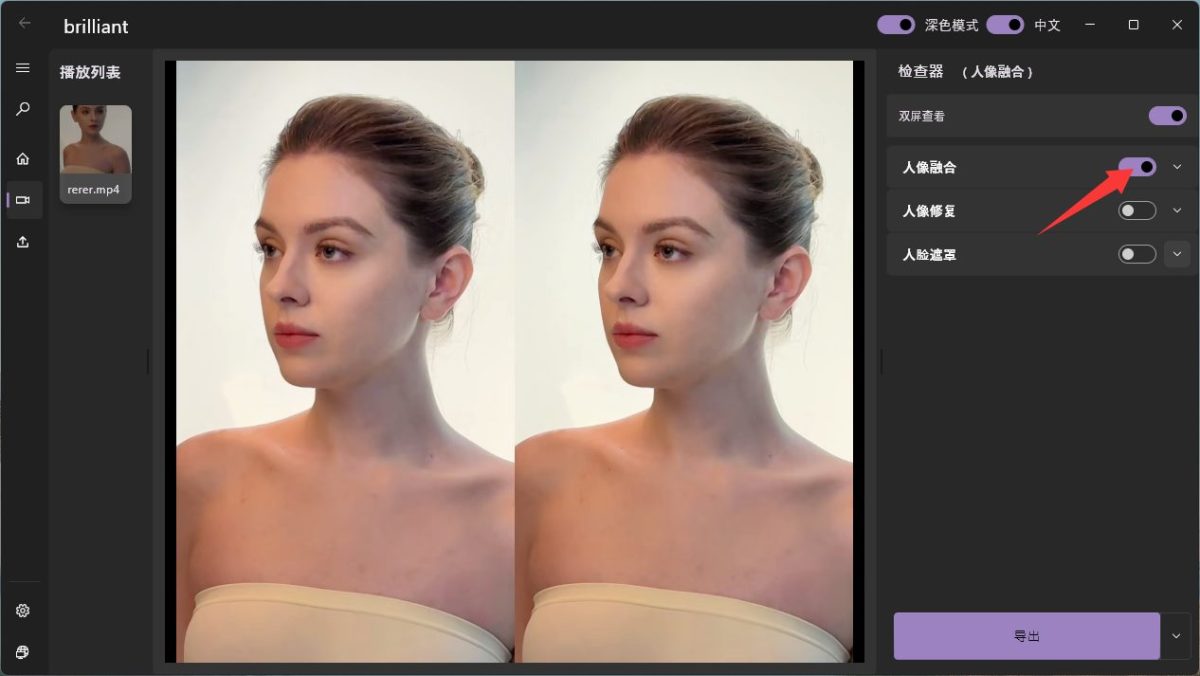Viewport: 1200px width, 676px height.
Task: Click the 导出 export button
Action: tap(1027, 636)
